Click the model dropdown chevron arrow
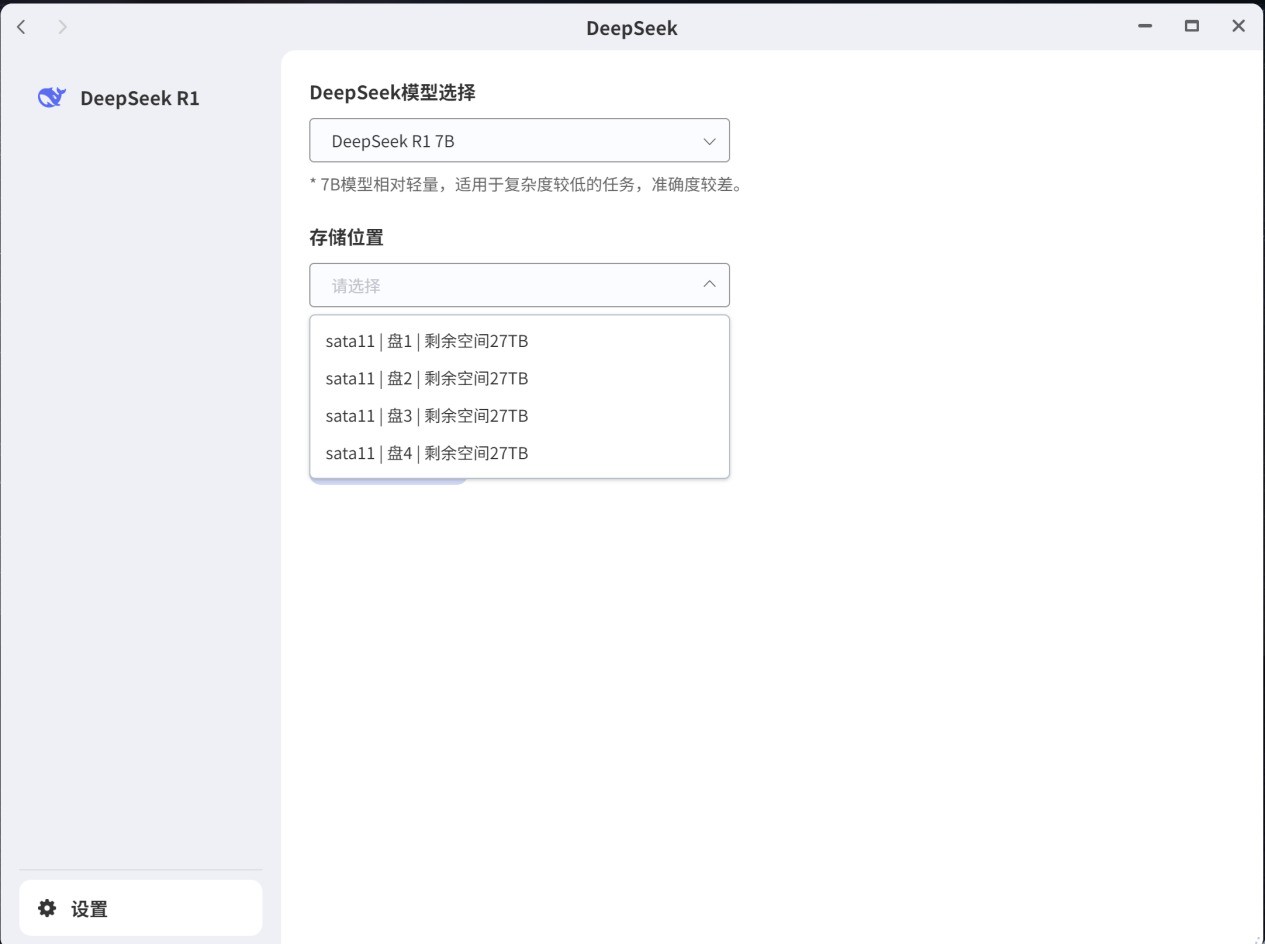 click(x=709, y=141)
